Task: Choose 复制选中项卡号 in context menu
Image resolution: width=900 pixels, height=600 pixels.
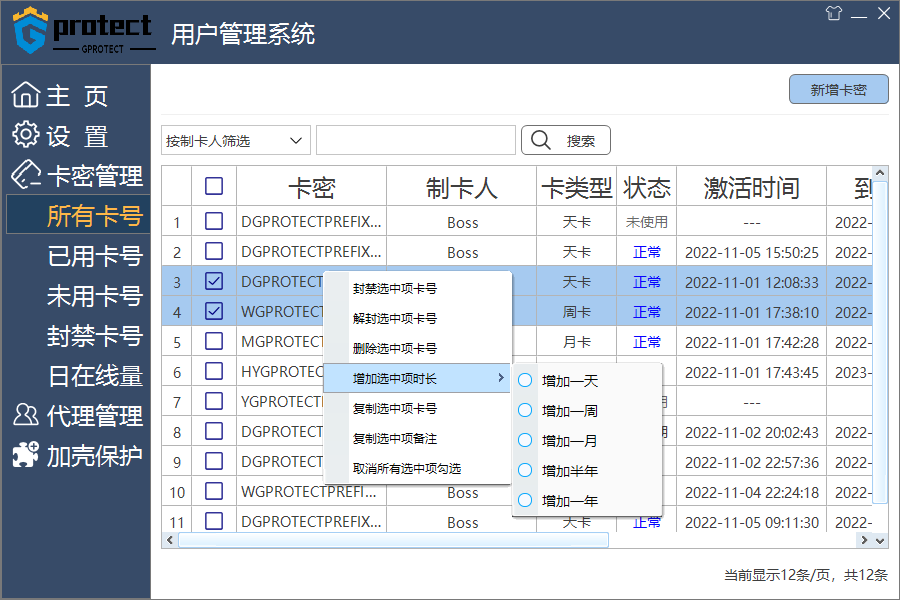Action: pos(417,408)
